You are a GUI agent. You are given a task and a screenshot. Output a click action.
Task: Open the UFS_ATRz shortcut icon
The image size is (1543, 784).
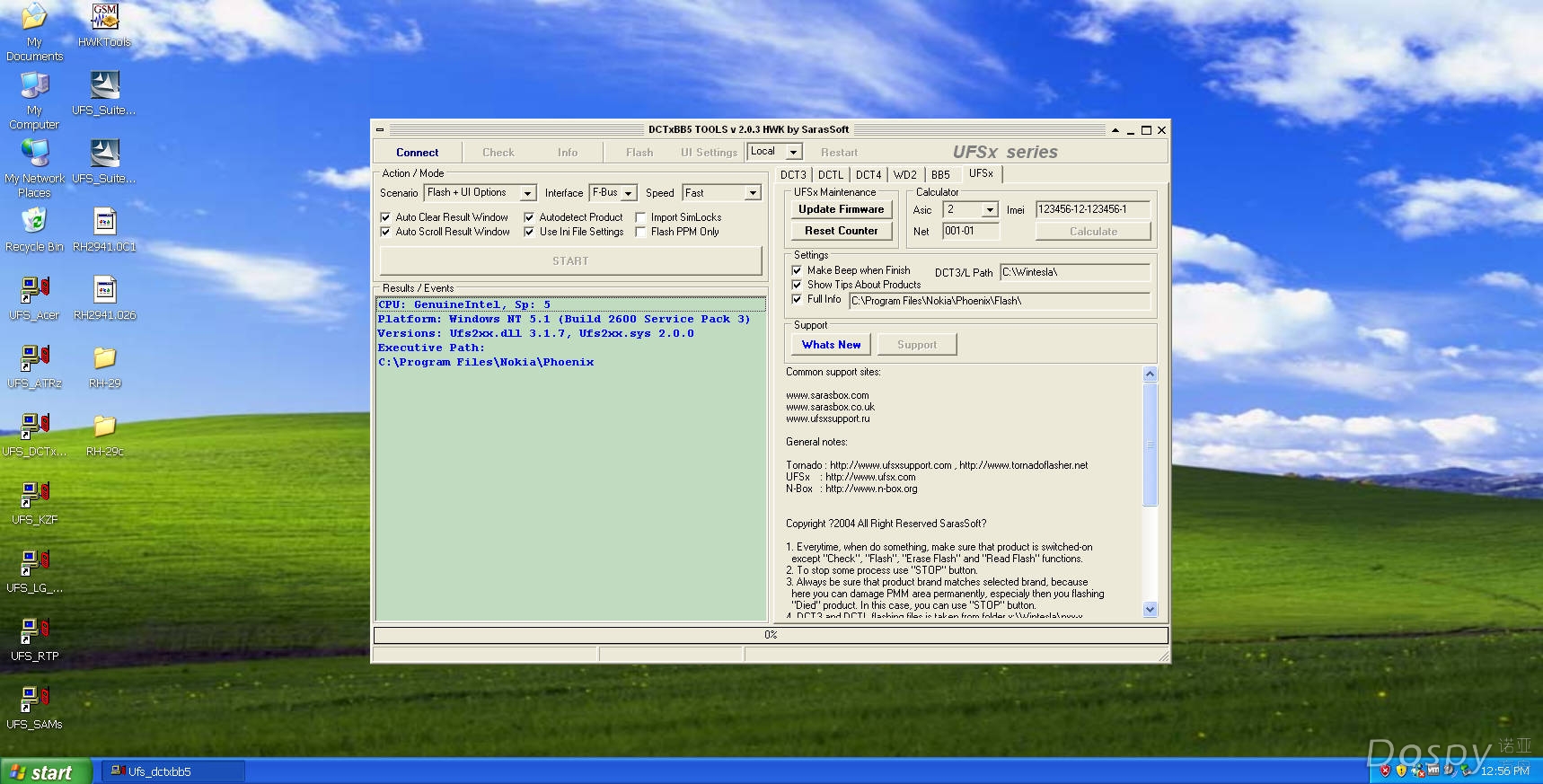pyautogui.click(x=34, y=366)
